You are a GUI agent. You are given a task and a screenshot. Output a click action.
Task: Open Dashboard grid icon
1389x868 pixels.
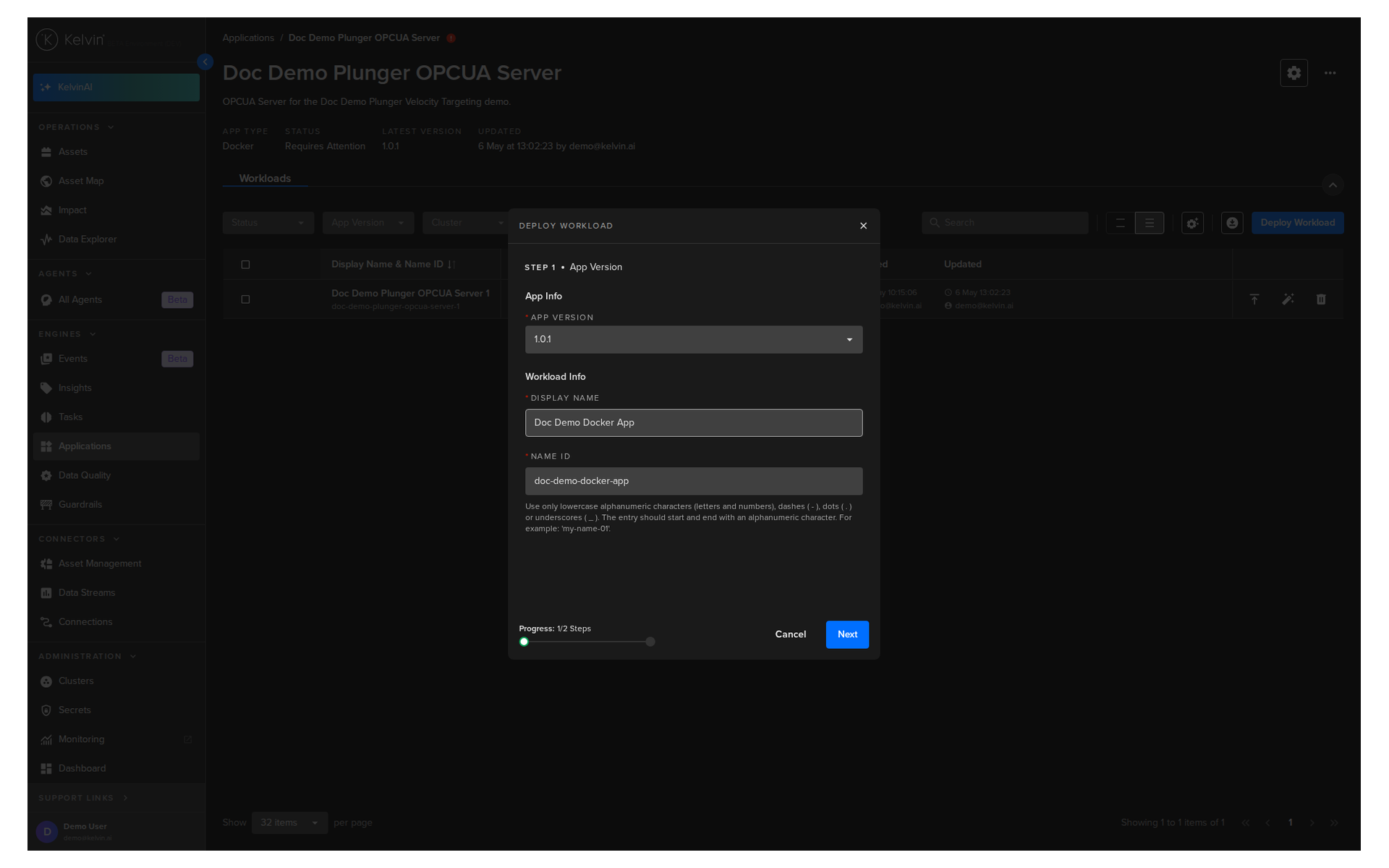pos(46,769)
